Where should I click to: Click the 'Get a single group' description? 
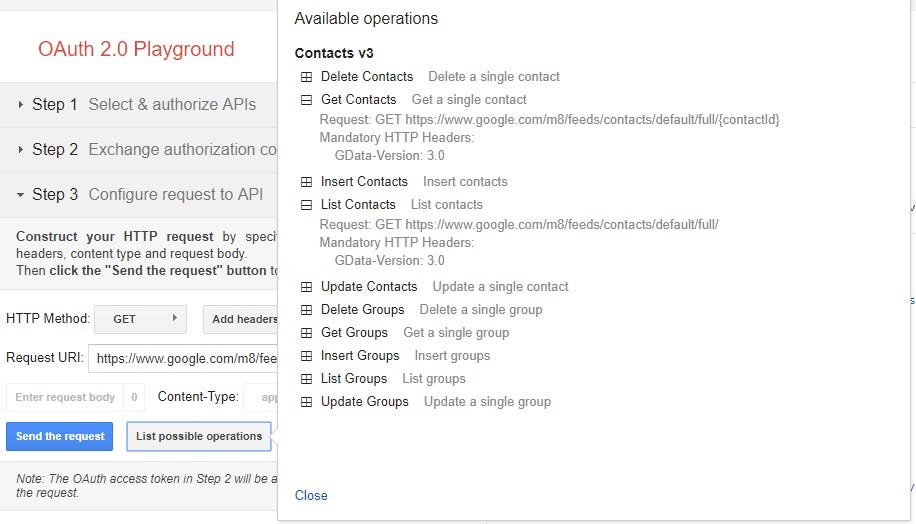(x=456, y=332)
